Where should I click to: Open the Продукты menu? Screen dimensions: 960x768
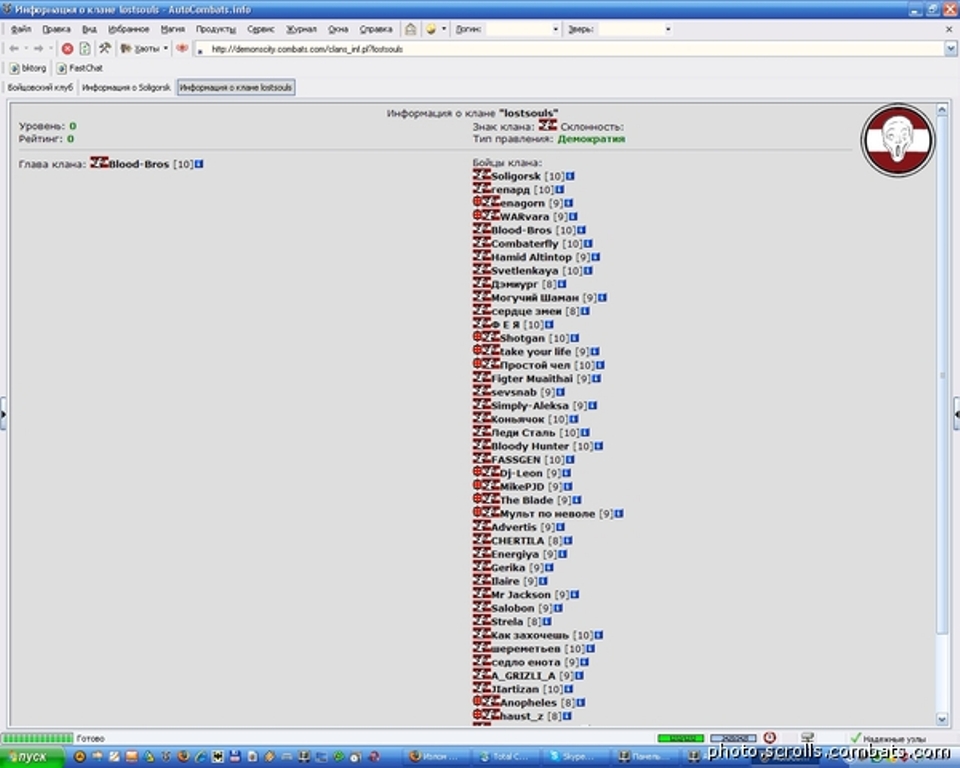(x=216, y=29)
